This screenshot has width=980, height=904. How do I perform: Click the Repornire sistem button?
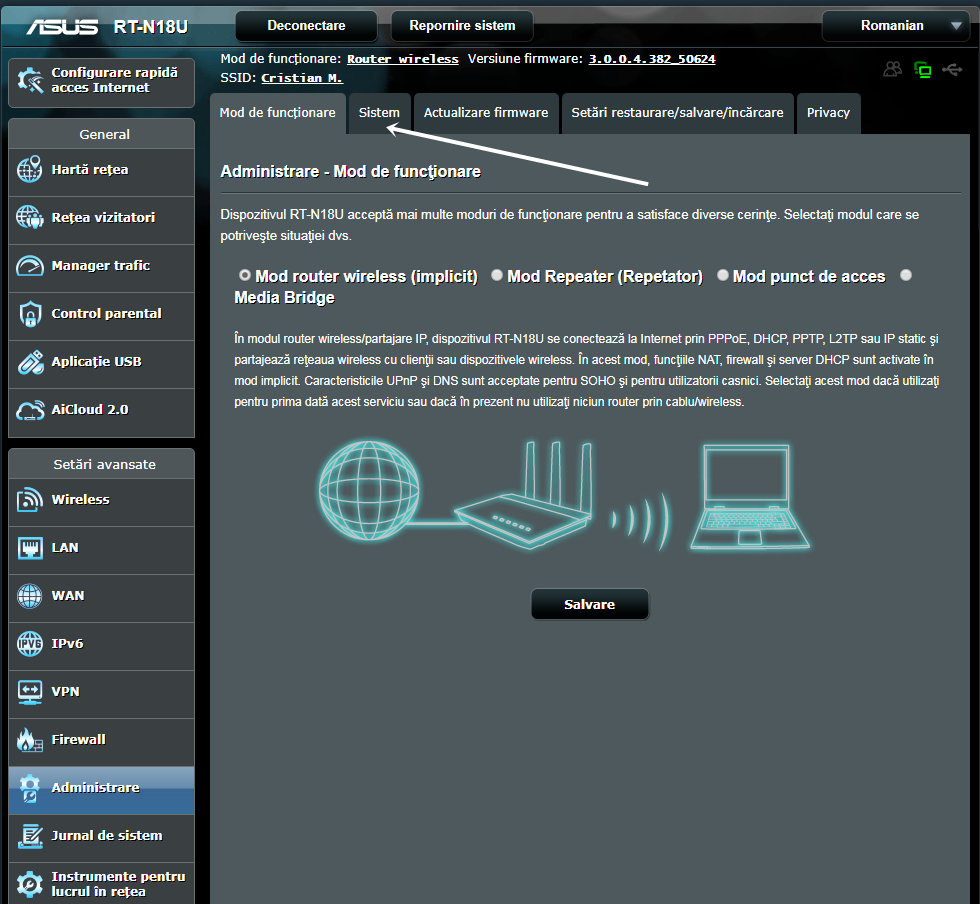(x=462, y=26)
